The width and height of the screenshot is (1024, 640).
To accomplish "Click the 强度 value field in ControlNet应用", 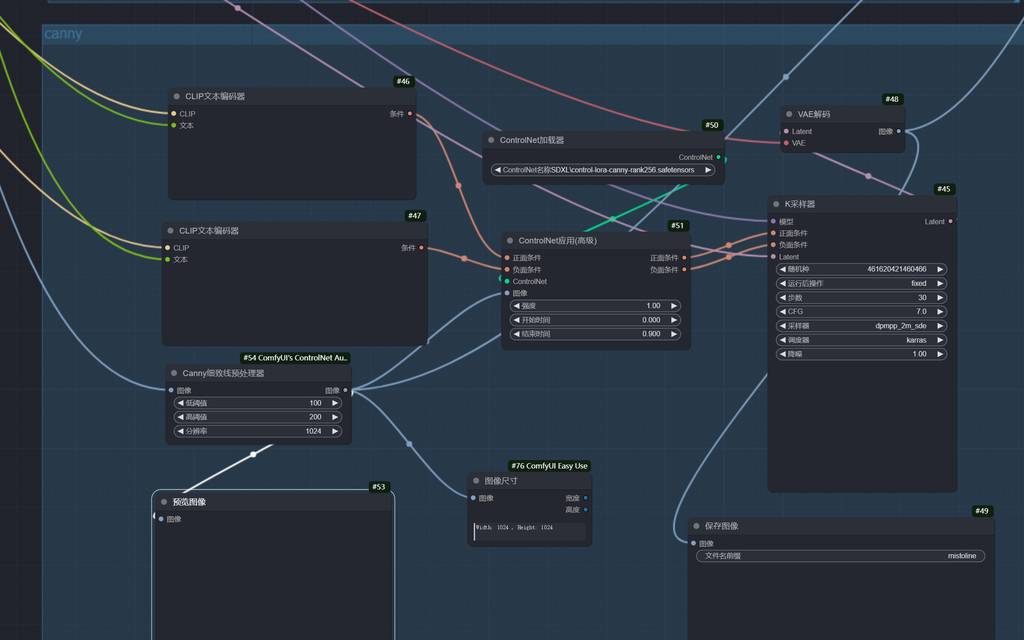I will (595, 306).
